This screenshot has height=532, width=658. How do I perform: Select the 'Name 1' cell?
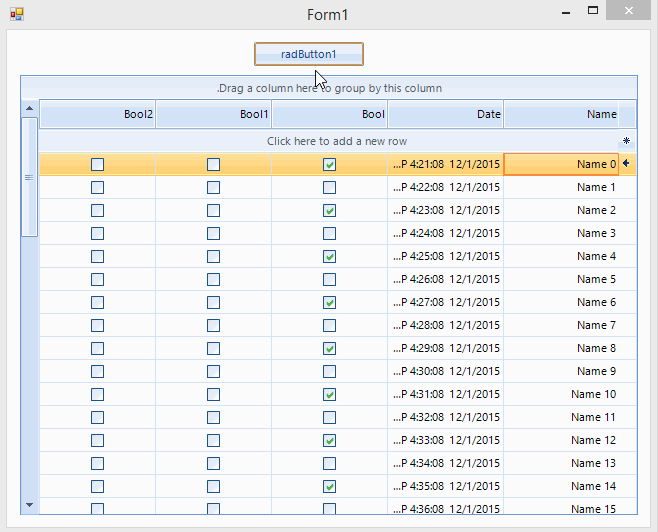(561, 187)
